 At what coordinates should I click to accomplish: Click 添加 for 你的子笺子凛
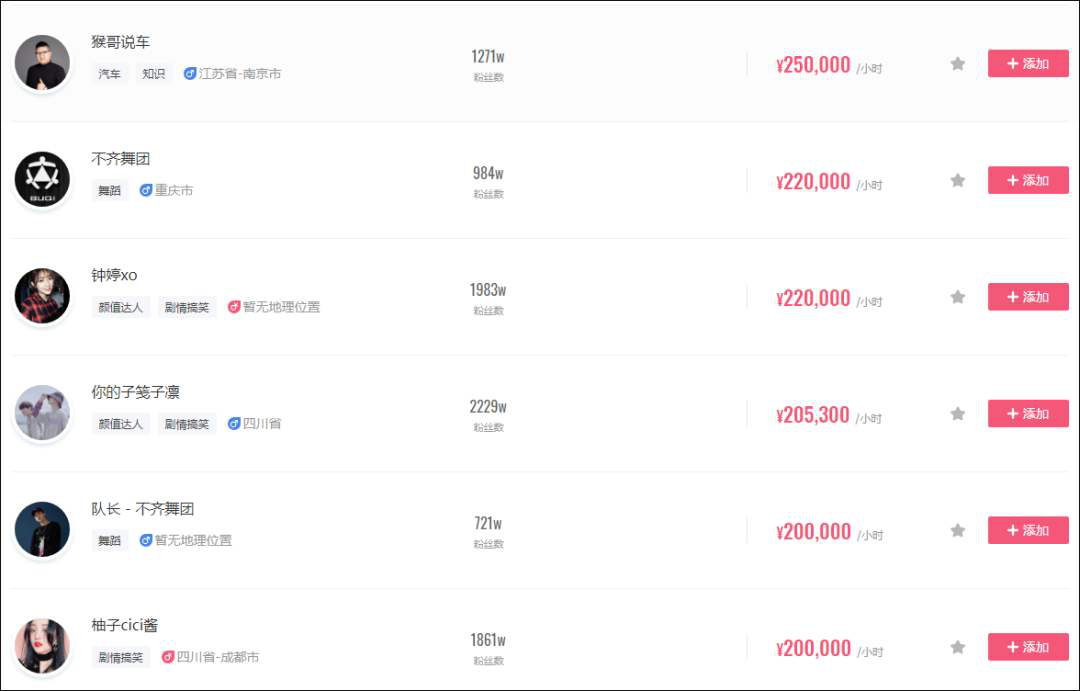(1028, 414)
